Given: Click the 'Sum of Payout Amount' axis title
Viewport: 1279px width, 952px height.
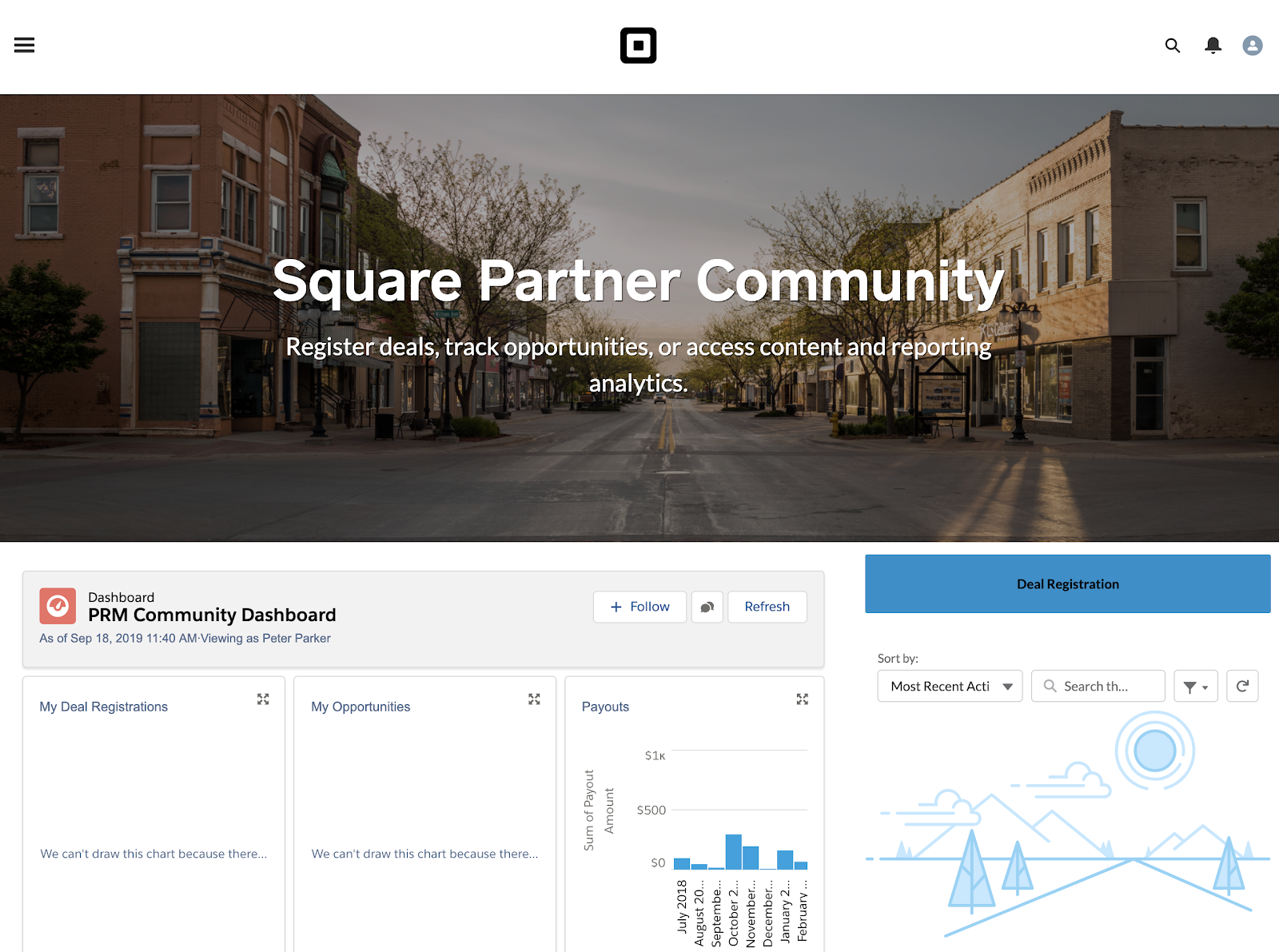Looking at the screenshot, I should point(599,810).
